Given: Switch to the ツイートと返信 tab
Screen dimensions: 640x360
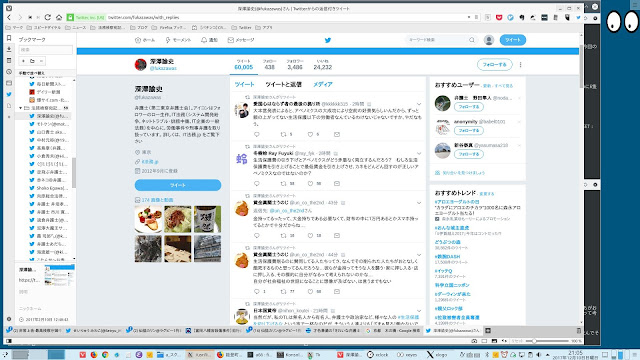Looking at the screenshot, I should [x=283, y=84].
